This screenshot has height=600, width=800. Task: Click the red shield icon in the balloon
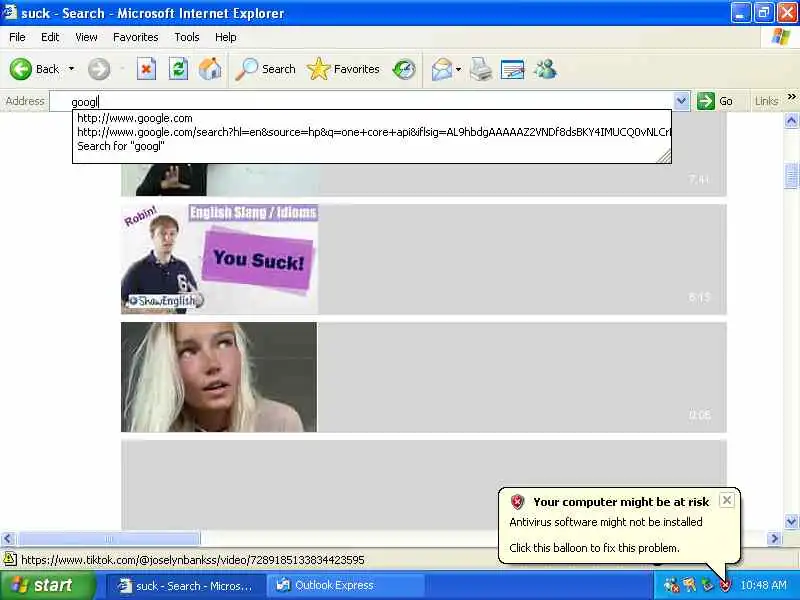(x=517, y=502)
